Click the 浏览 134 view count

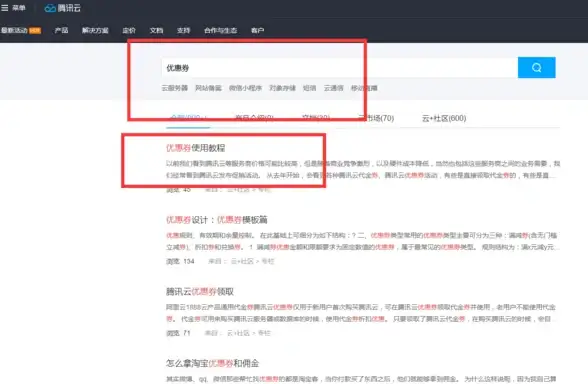180,261
